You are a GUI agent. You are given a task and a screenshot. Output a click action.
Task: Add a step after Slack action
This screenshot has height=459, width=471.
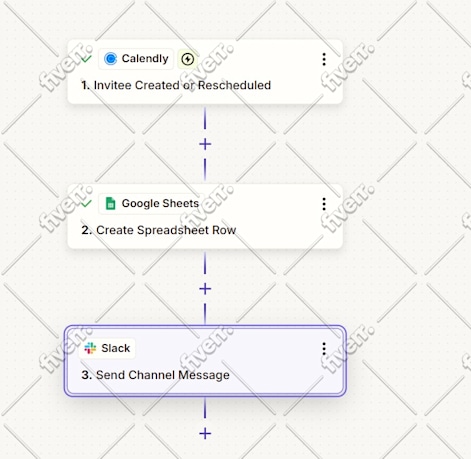point(205,433)
